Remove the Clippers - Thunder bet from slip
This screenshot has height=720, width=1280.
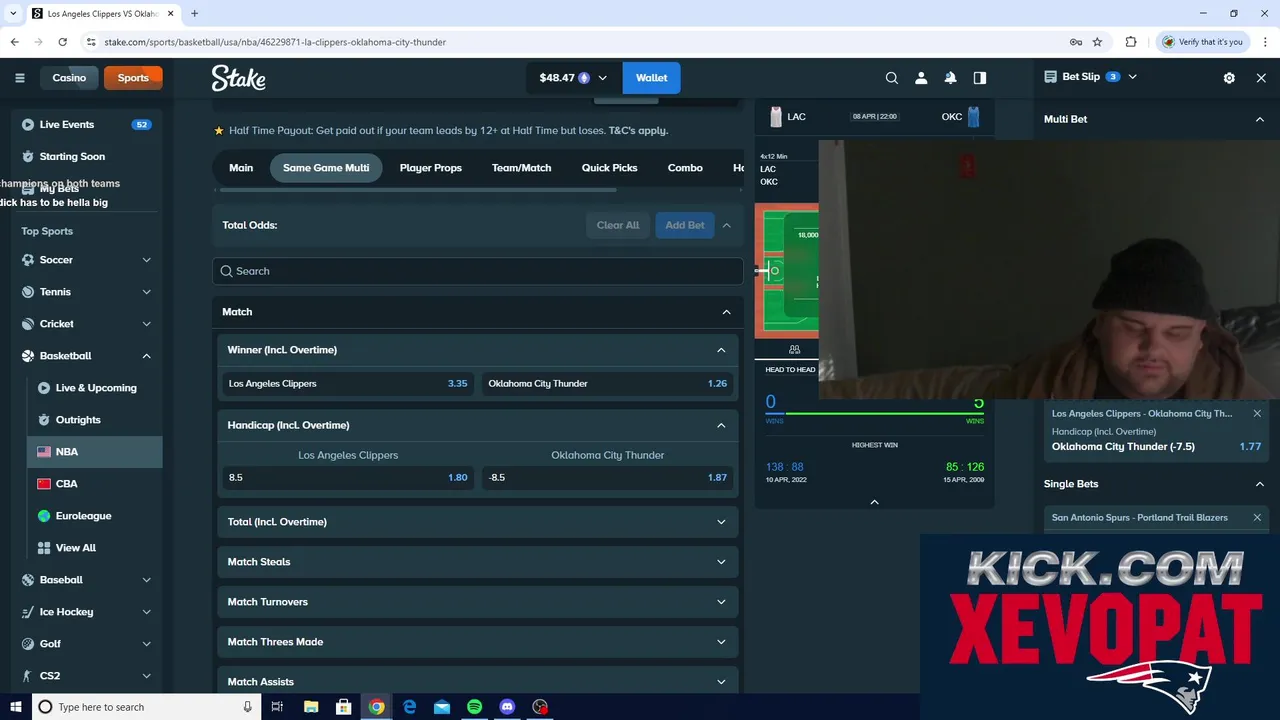(1257, 413)
